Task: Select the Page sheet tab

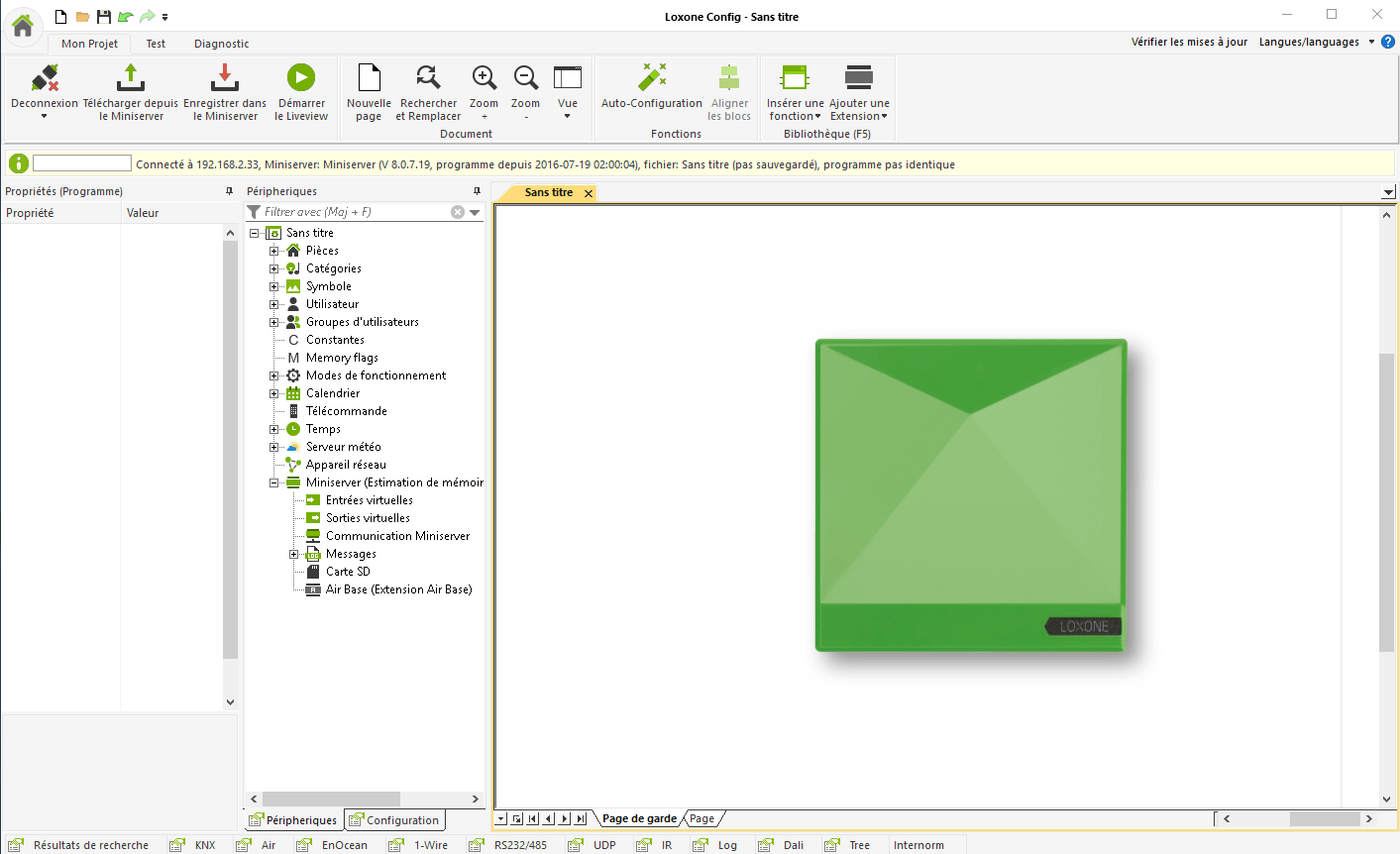Action: (x=702, y=818)
